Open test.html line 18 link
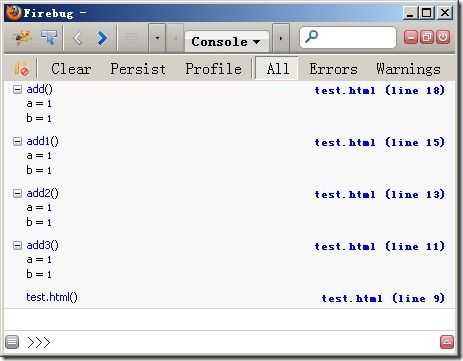 tap(380, 90)
